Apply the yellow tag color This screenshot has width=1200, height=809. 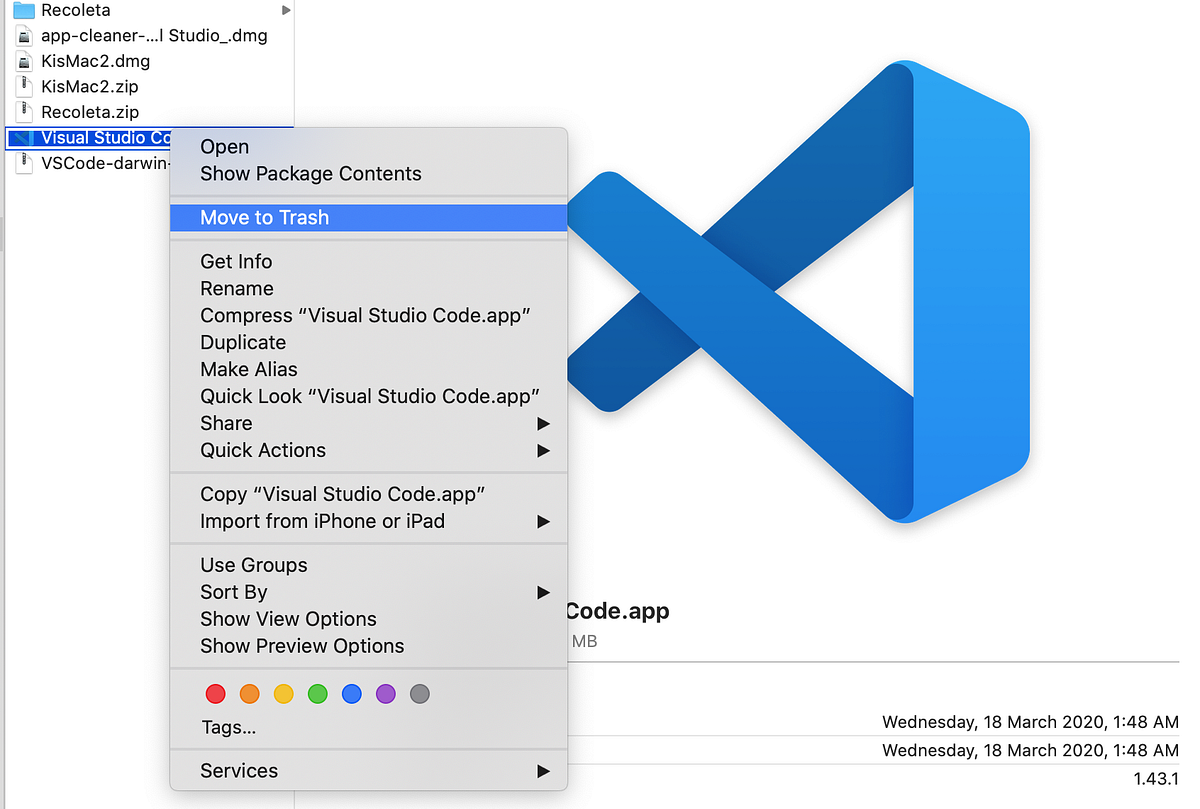click(x=284, y=694)
